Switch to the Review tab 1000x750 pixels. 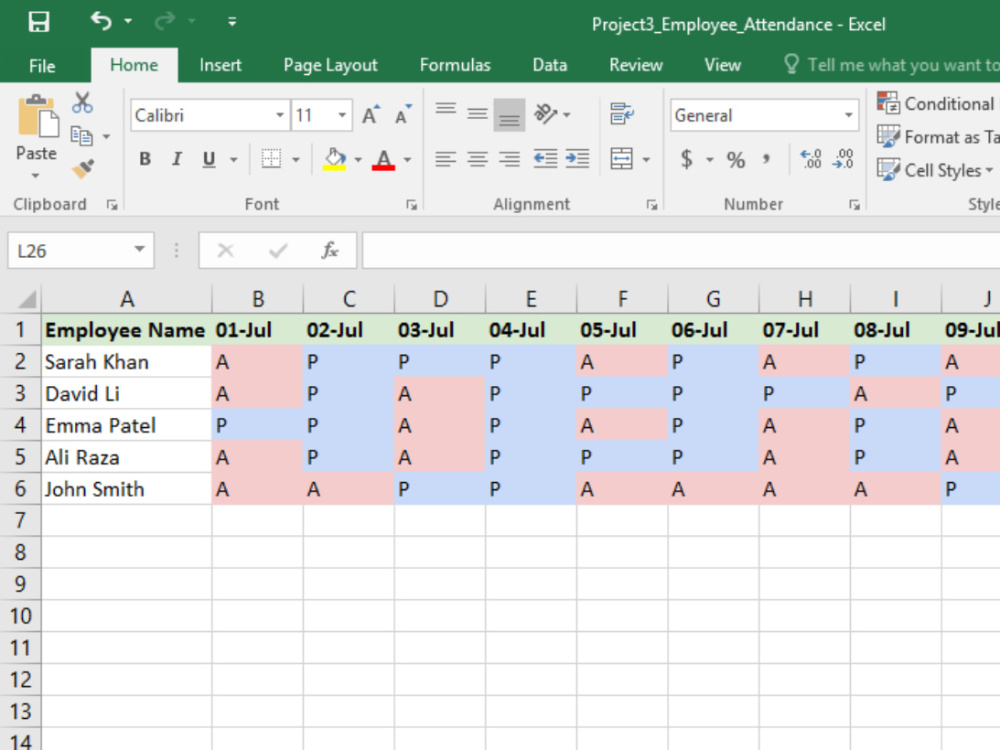pyautogui.click(x=636, y=65)
